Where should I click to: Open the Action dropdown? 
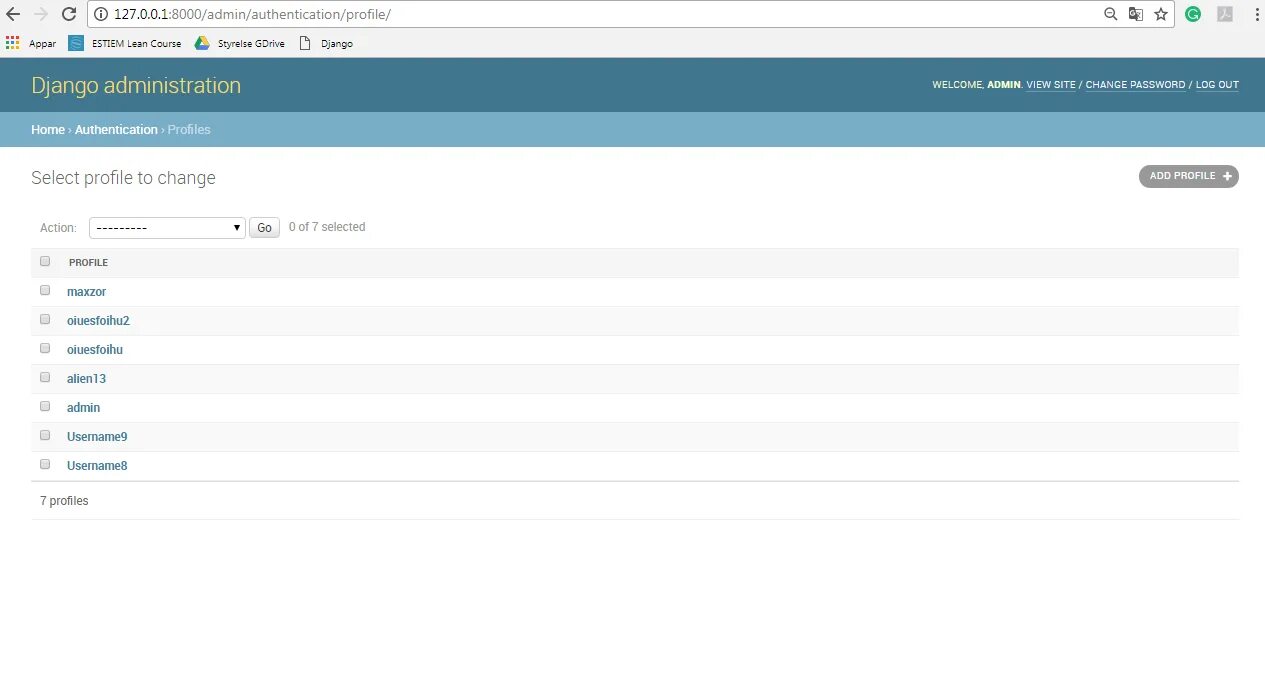167,228
